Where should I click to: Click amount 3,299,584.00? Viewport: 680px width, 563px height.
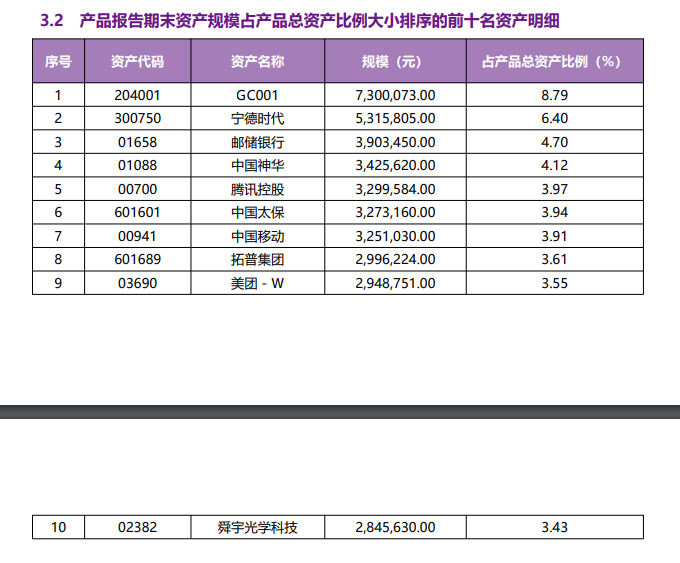395,189
